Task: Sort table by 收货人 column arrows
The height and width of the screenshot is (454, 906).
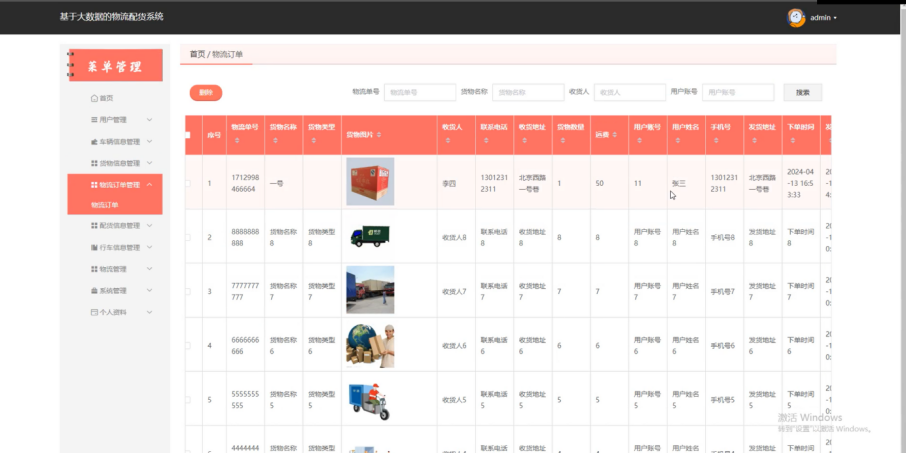Action: click(x=447, y=140)
